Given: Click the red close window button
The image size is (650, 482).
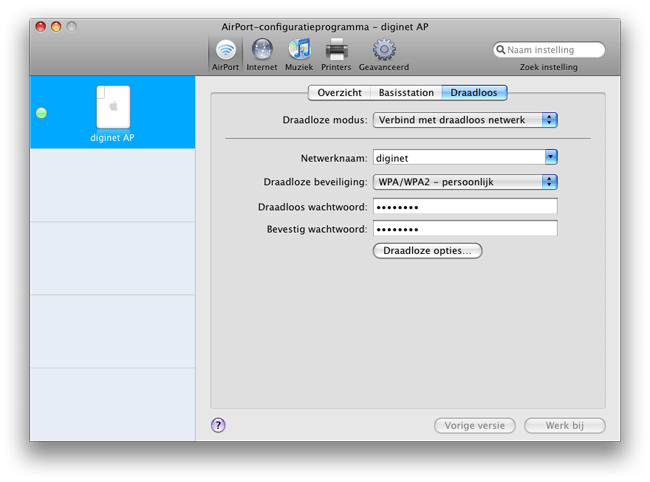Looking at the screenshot, I should [41, 27].
